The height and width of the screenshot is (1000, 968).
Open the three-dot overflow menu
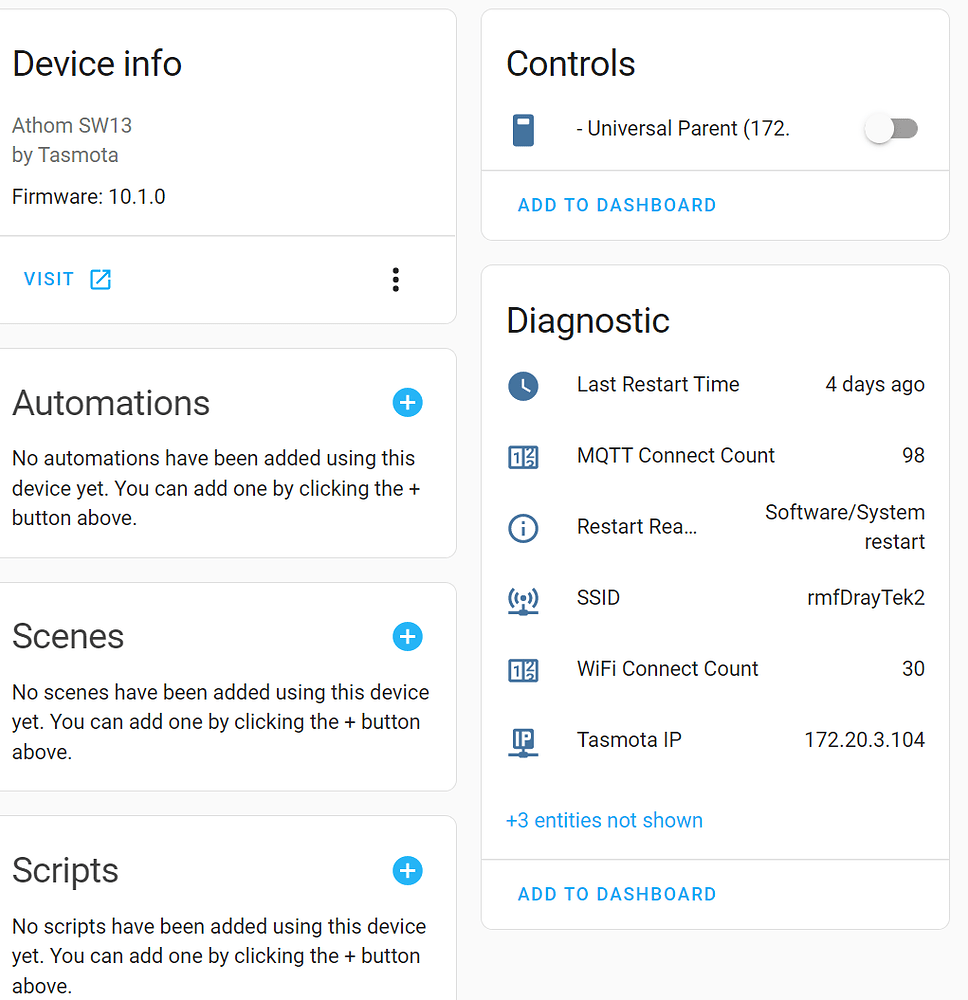pos(396,279)
